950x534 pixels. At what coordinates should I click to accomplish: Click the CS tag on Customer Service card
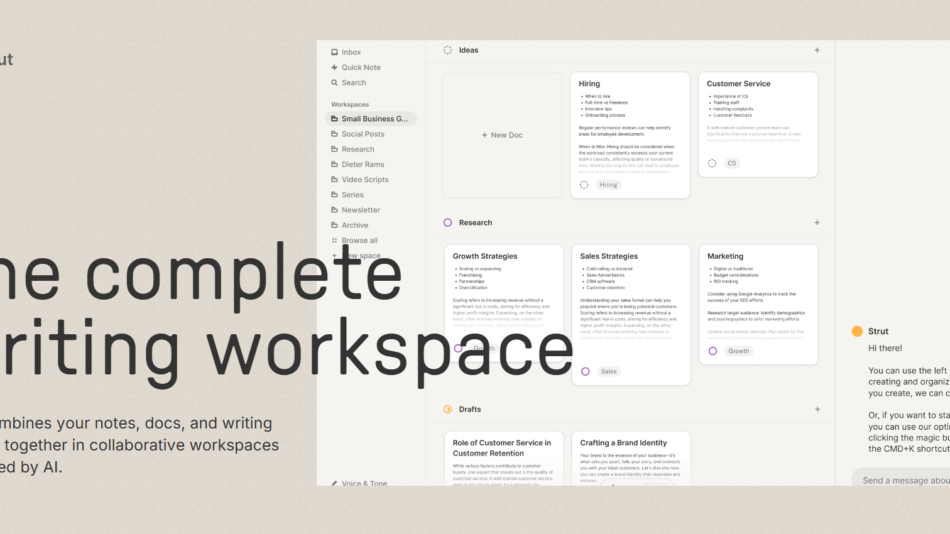tap(731, 163)
